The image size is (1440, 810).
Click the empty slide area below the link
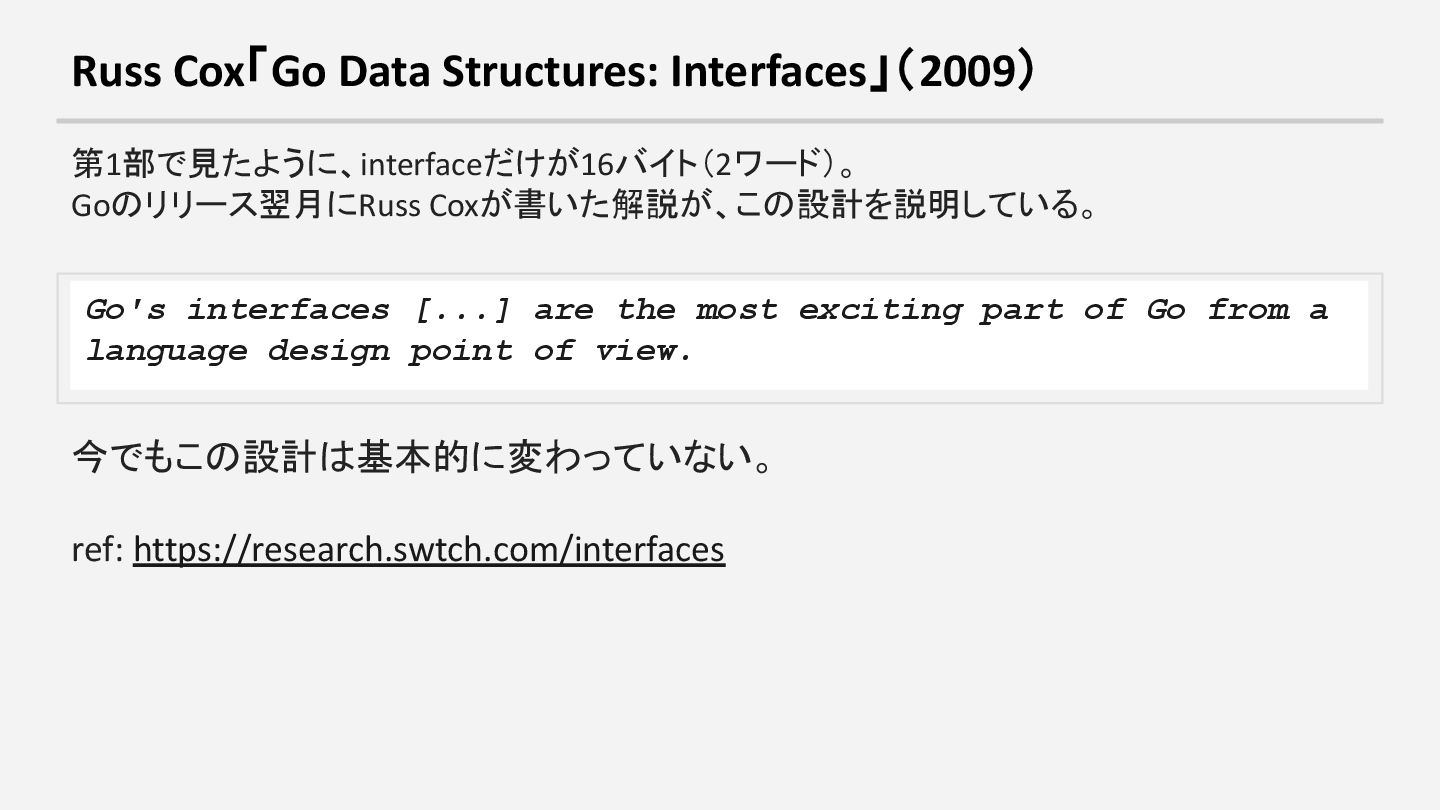pyautogui.click(x=720, y=690)
